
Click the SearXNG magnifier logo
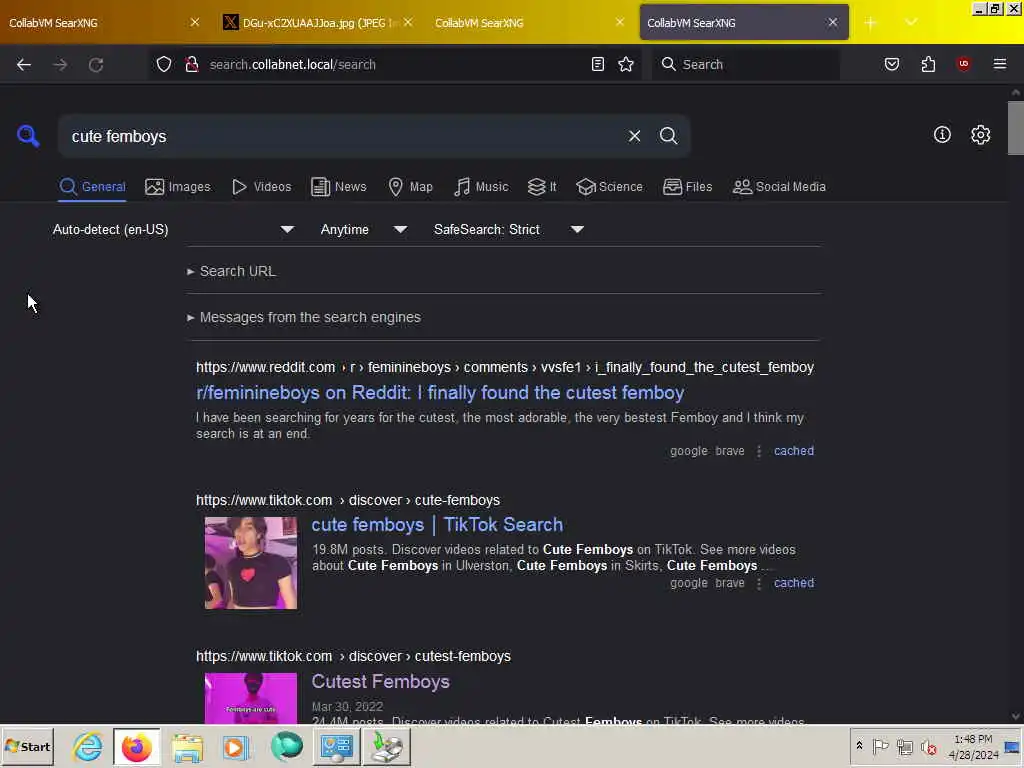pyautogui.click(x=28, y=136)
